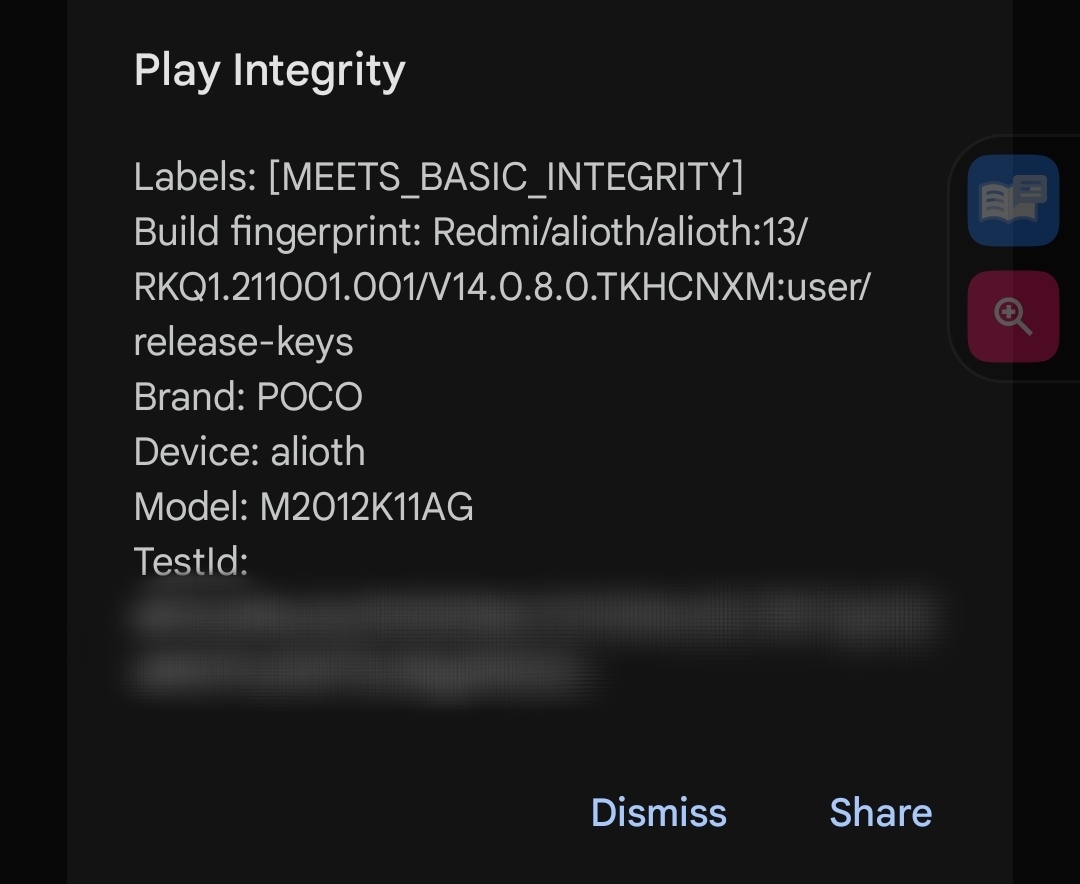Viewport: 1080px width, 884px height.
Task: Tap the Dismiss button
Action: click(x=658, y=813)
